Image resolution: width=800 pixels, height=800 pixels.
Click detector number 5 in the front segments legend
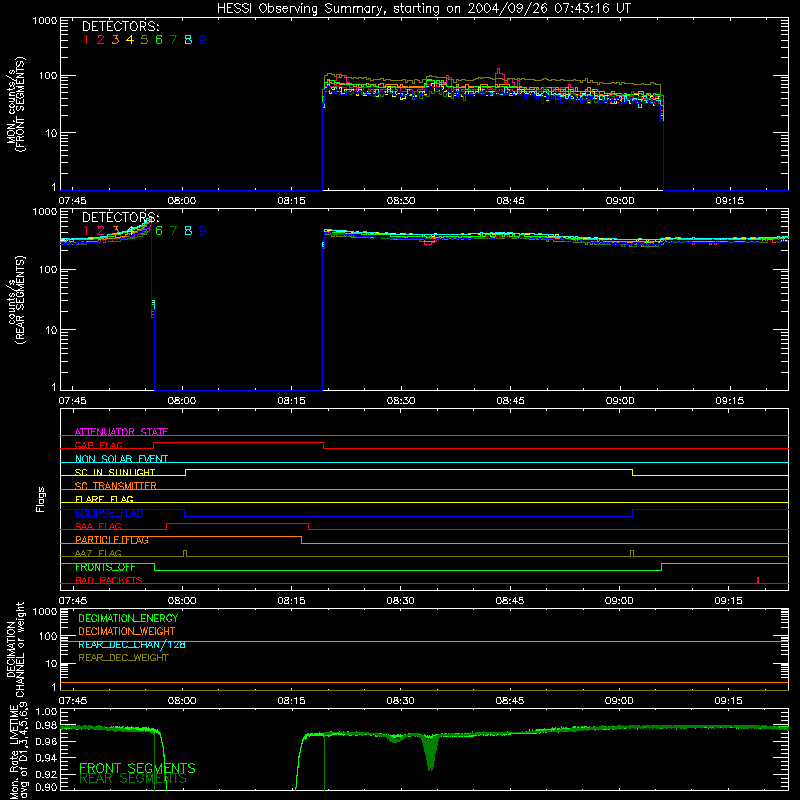144,40
